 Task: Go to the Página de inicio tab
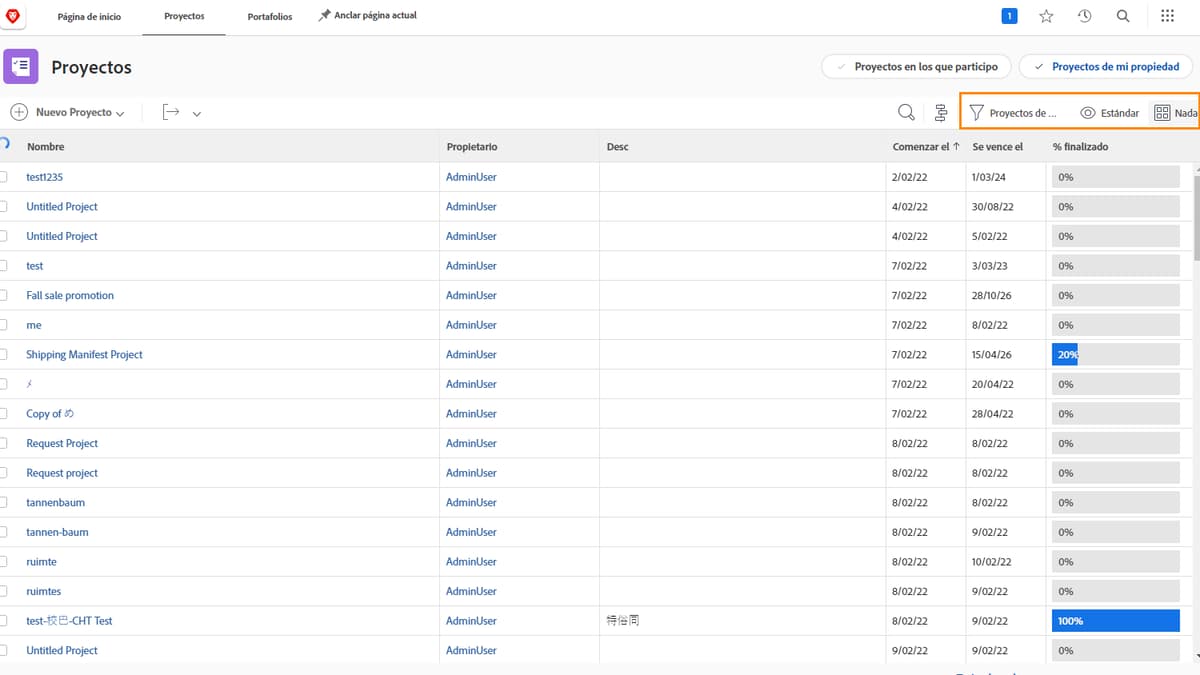pos(89,16)
